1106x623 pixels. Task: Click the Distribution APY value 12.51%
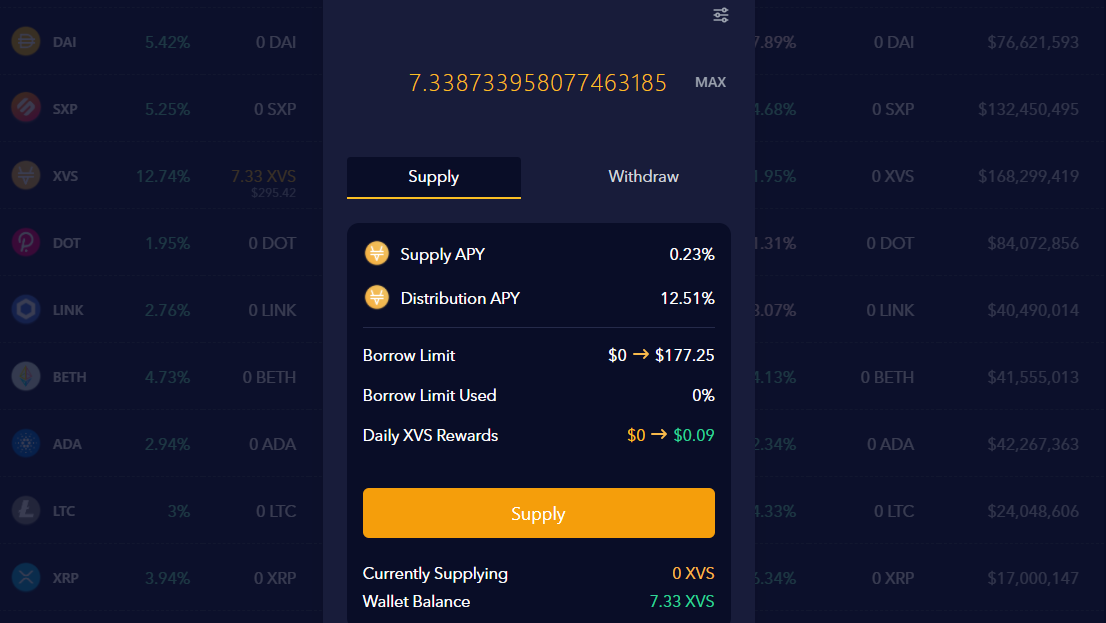click(688, 298)
